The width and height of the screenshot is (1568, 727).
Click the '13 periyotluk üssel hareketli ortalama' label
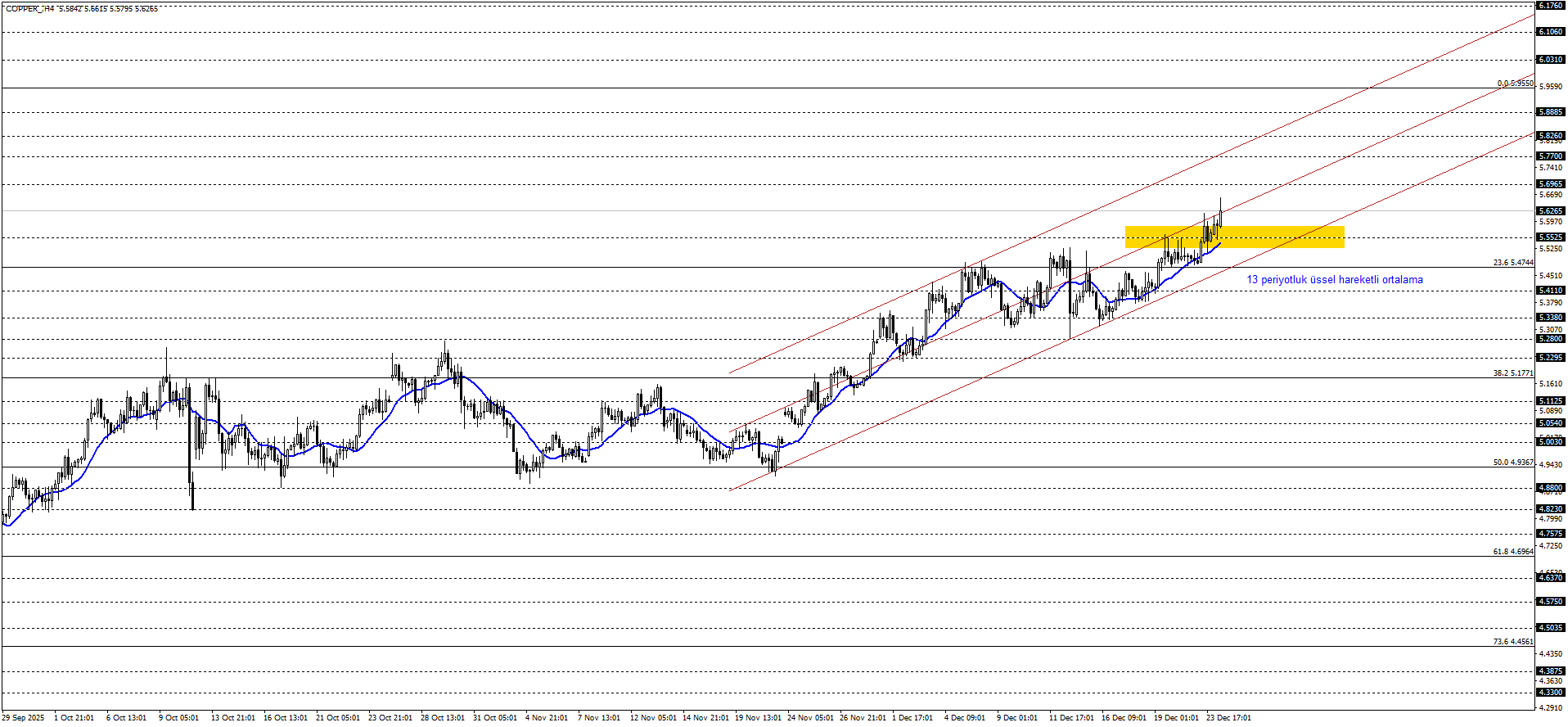(x=1334, y=280)
